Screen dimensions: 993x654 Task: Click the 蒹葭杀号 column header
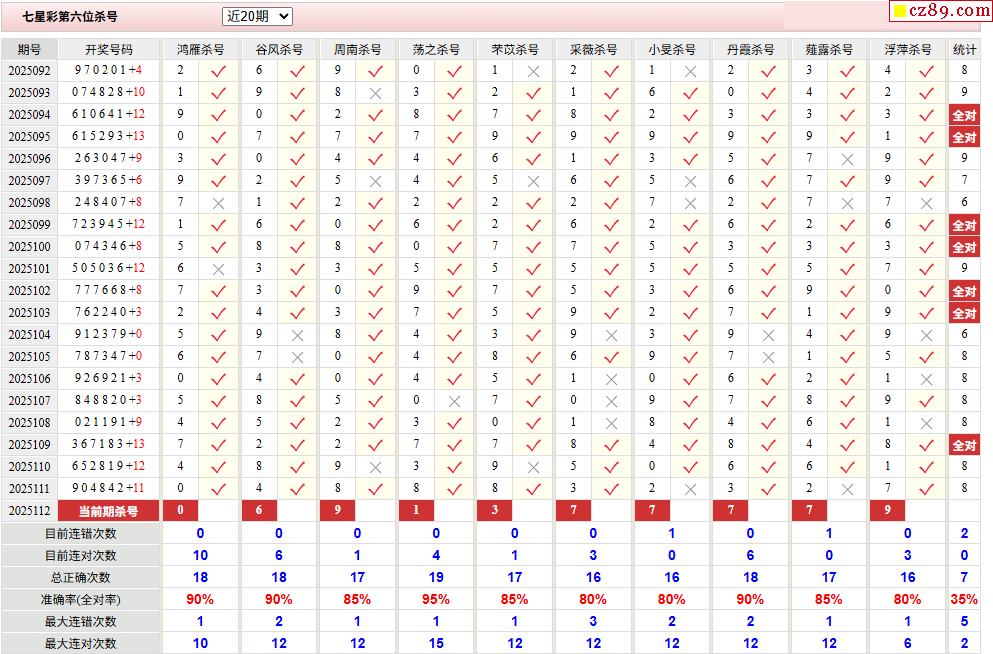click(x=829, y=49)
